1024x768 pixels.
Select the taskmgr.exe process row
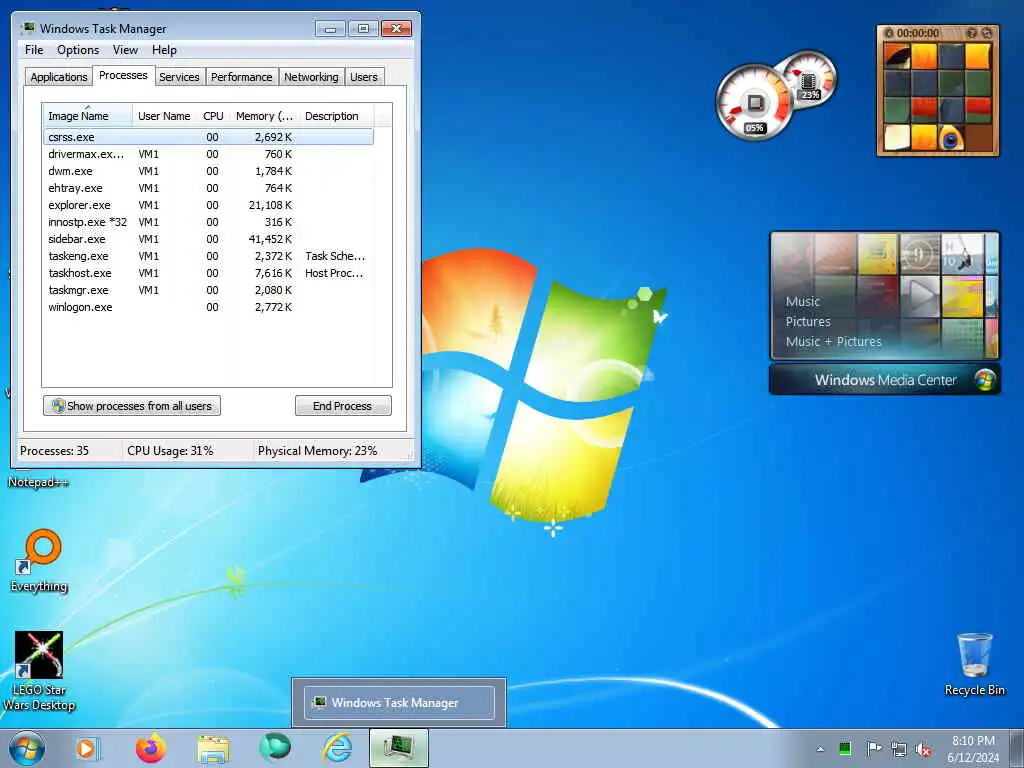(x=208, y=290)
